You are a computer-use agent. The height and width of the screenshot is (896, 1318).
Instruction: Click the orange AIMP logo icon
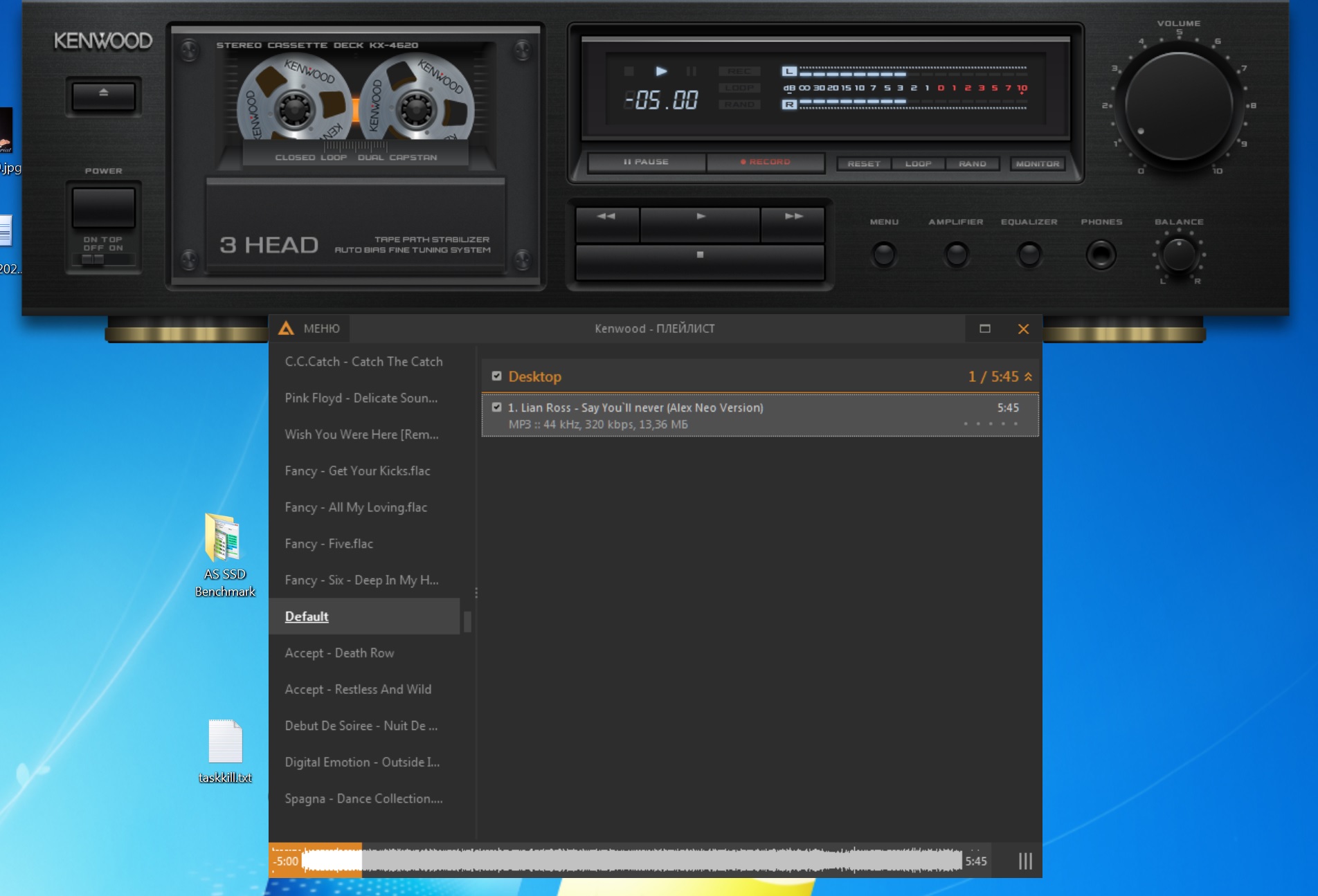pos(286,329)
